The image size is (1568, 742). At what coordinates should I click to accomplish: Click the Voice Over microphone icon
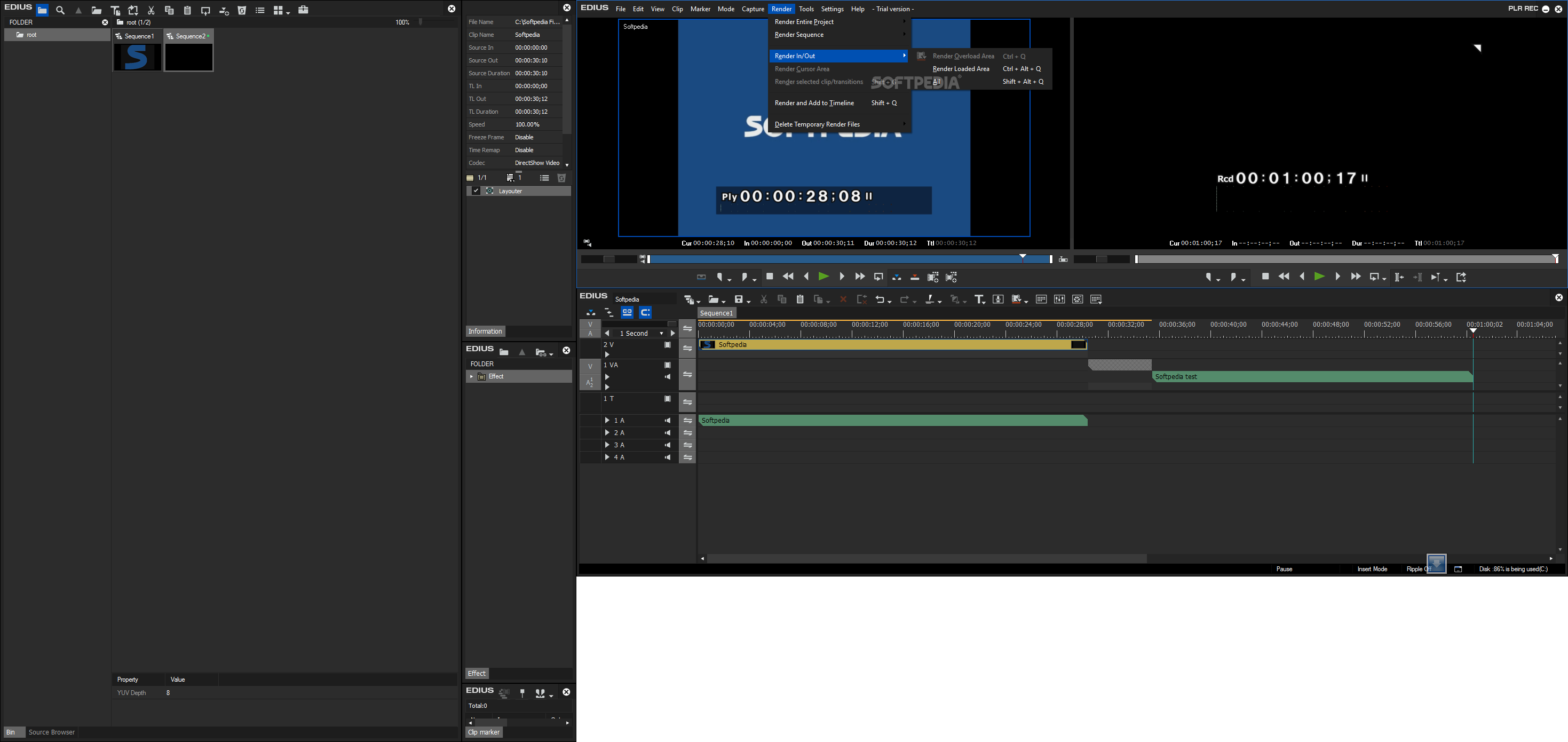point(998,299)
